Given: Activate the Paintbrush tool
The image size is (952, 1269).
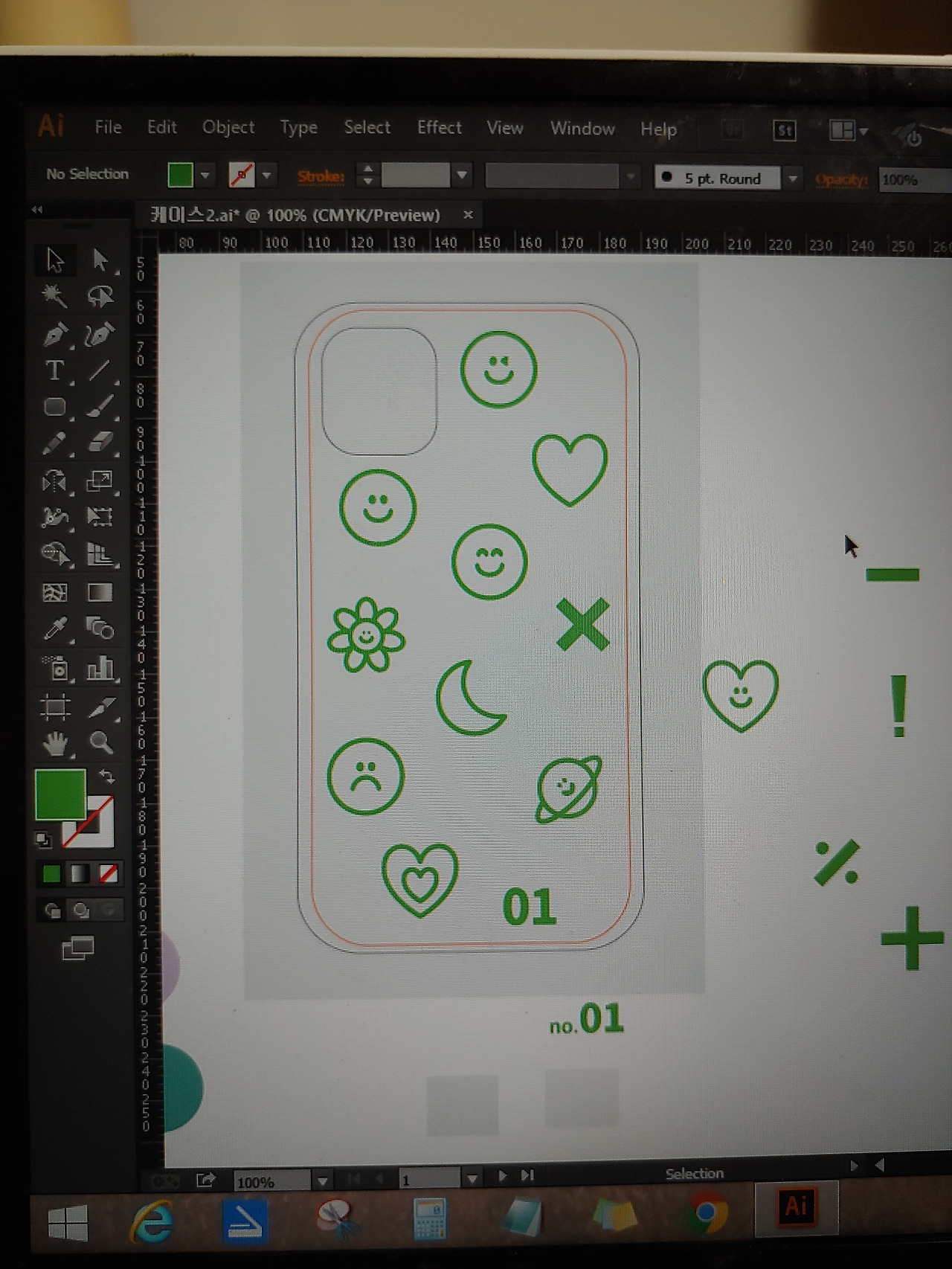Looking at the screenshot, I should [x=100, y=406].
